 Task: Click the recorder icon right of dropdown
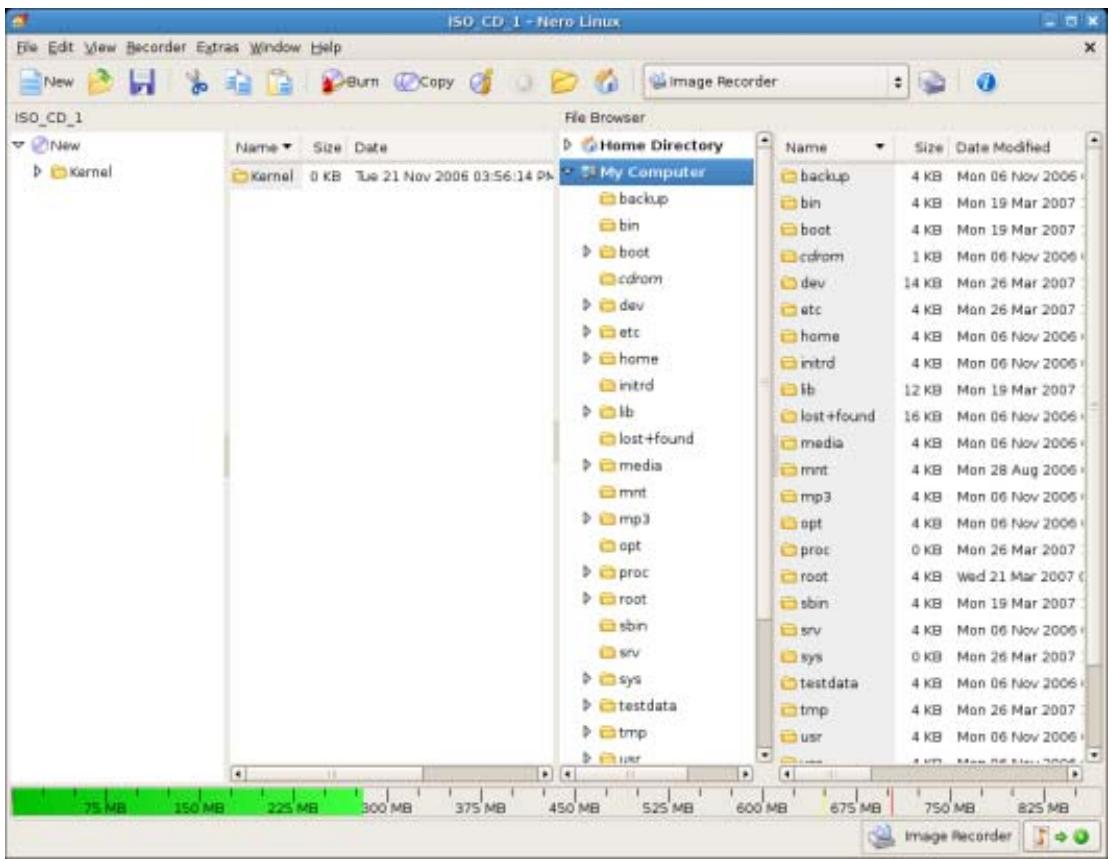tap(932, 82)
